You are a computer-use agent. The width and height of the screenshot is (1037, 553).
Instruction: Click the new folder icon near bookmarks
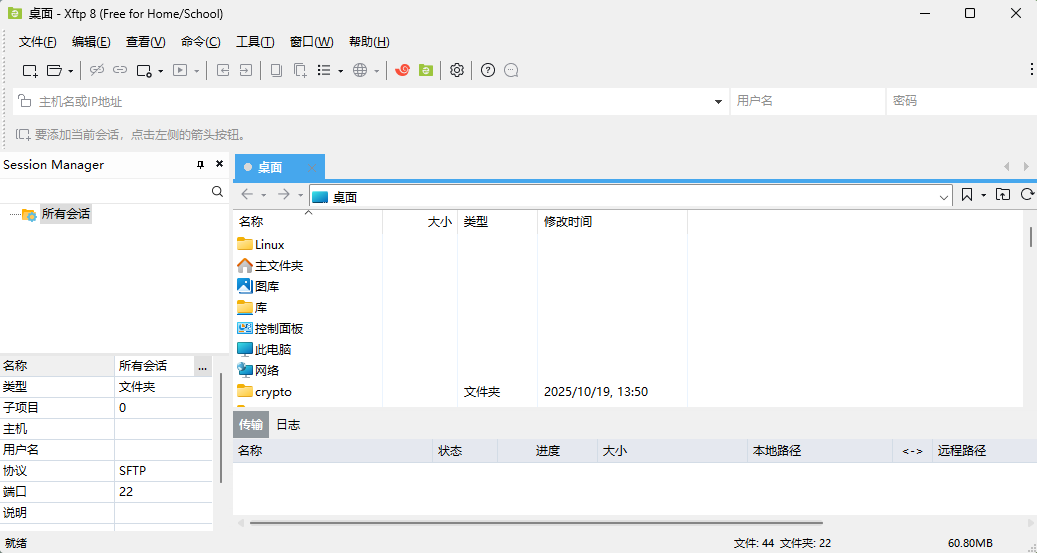[1003, 195]
